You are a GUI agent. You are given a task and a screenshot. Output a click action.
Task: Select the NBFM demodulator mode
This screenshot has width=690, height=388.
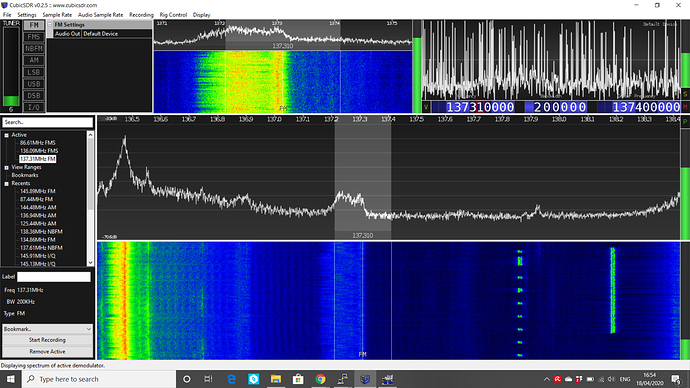(34, 49)
